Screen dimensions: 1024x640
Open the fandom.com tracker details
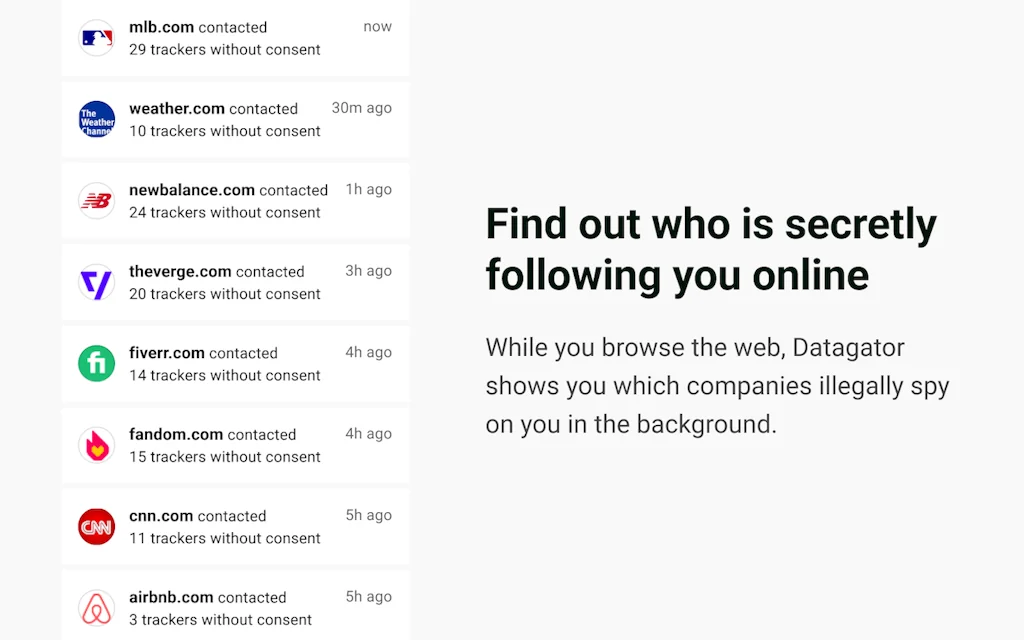pos(235,444)
